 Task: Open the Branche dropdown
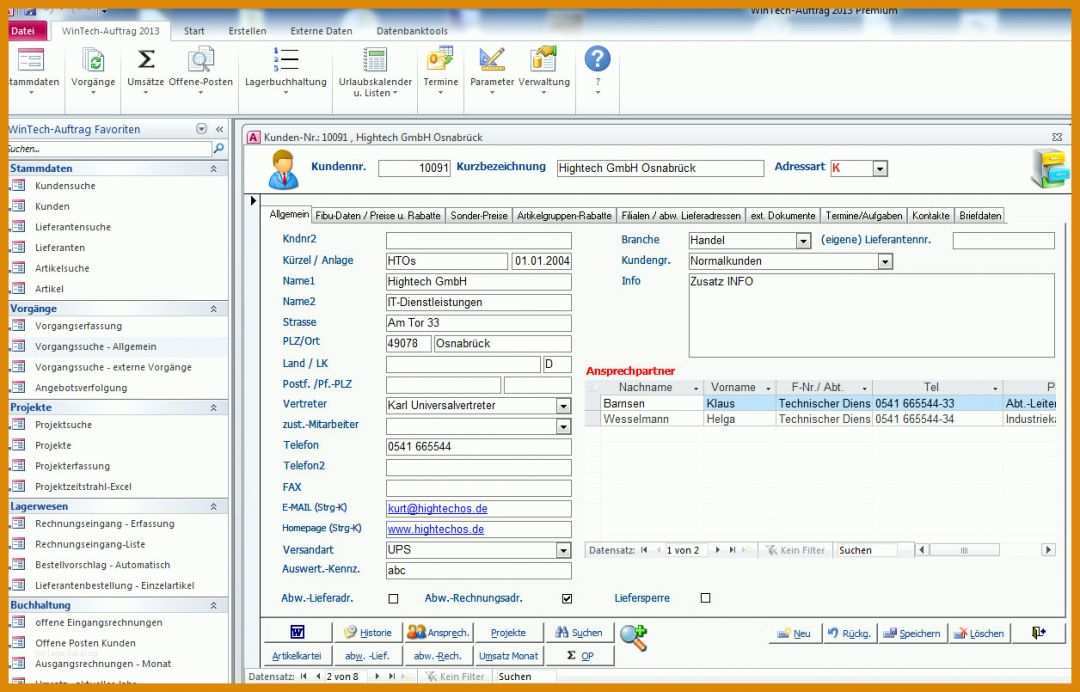(803, 240)
